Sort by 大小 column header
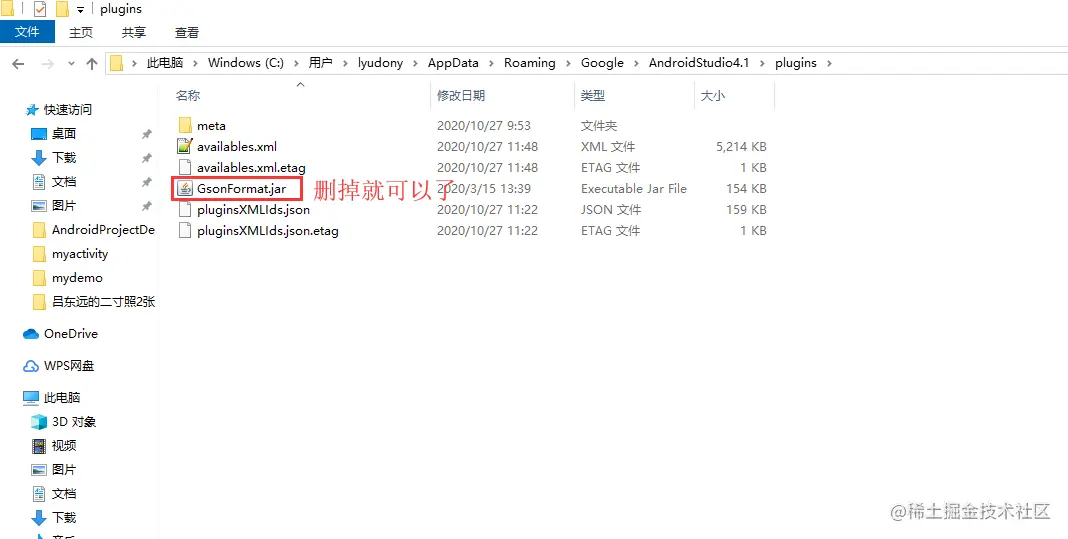The image size is (1068, 539). [712, 96]
